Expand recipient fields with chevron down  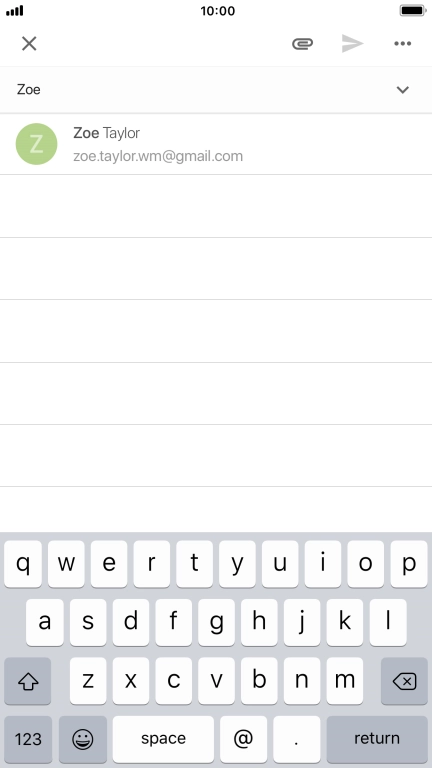tap(403, 90)
